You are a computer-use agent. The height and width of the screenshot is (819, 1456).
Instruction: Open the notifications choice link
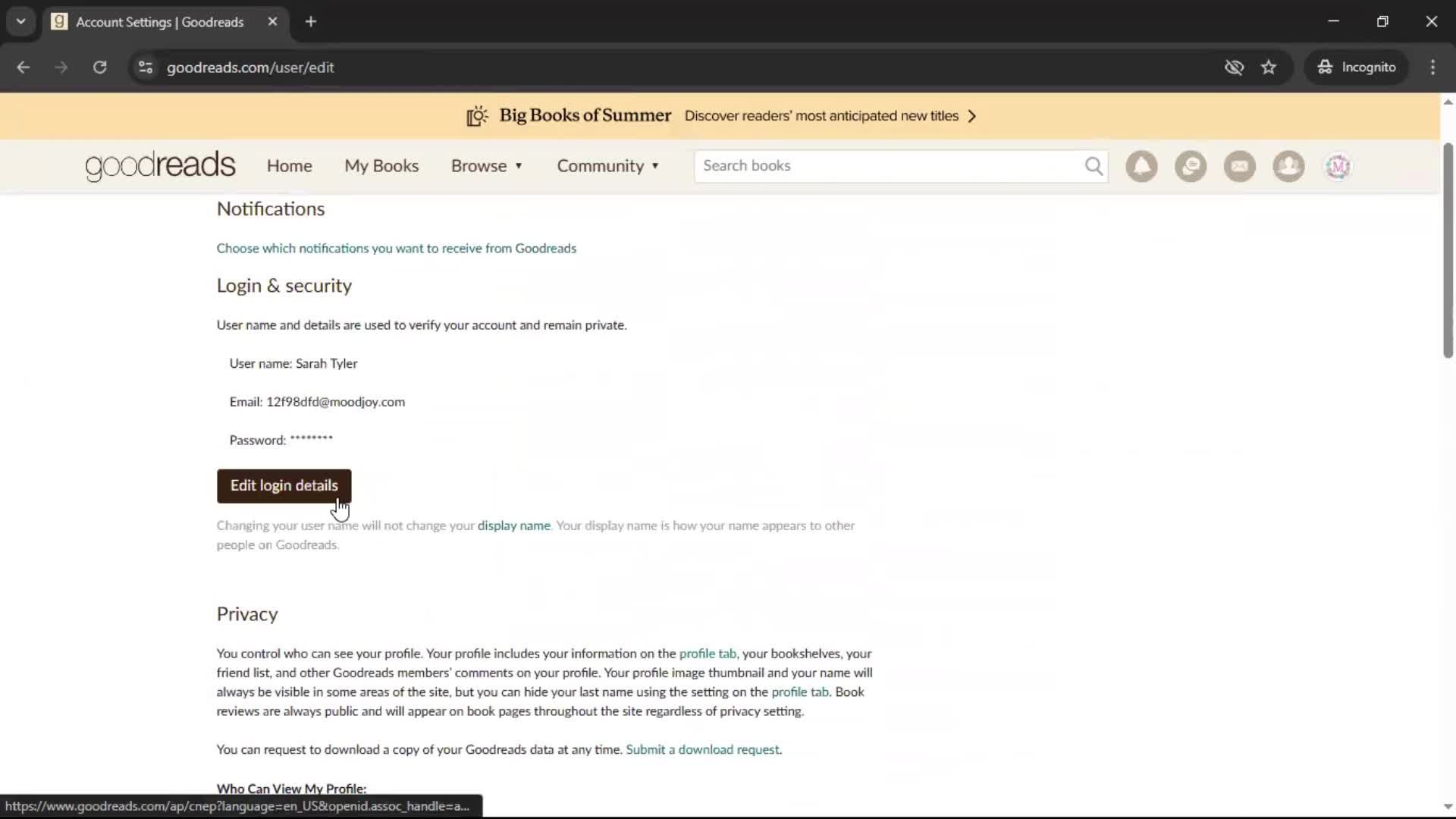tap(396, 249)
